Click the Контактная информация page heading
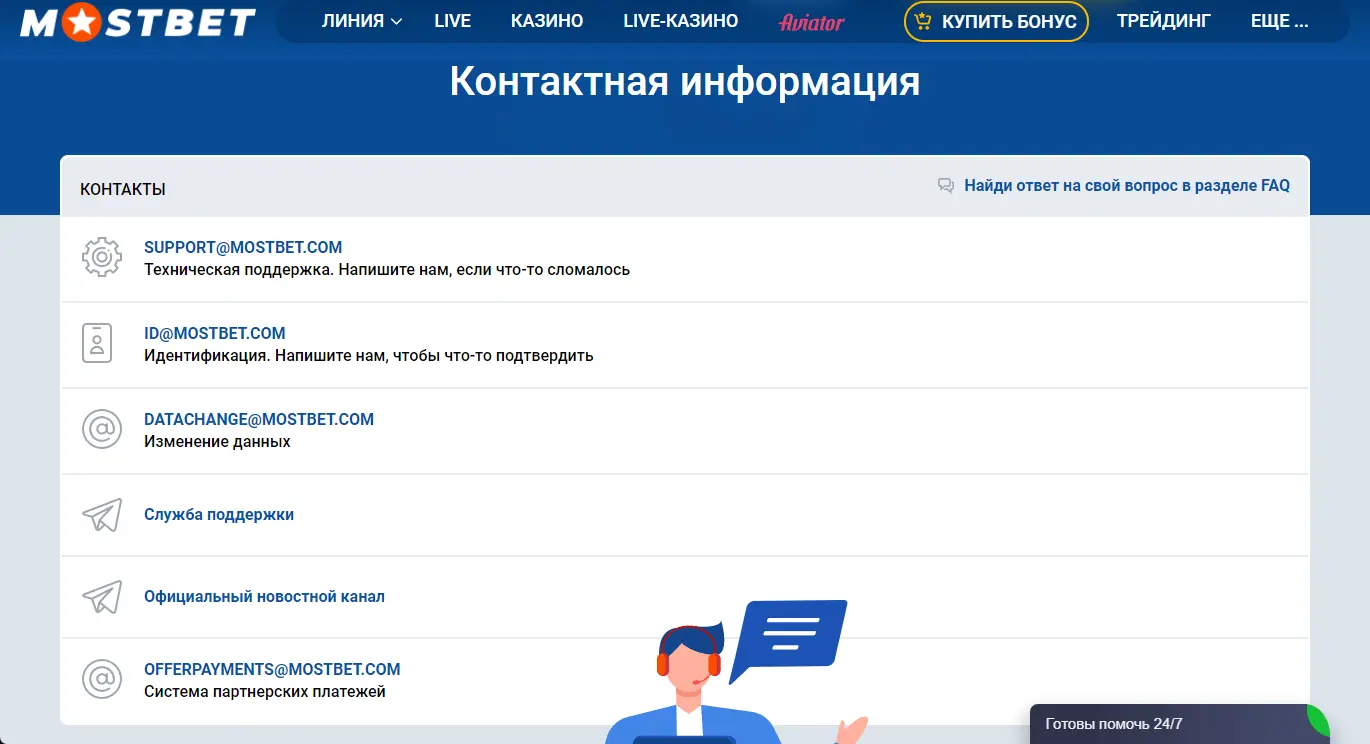The image size is (1370, 744). (x=685, y=81)
